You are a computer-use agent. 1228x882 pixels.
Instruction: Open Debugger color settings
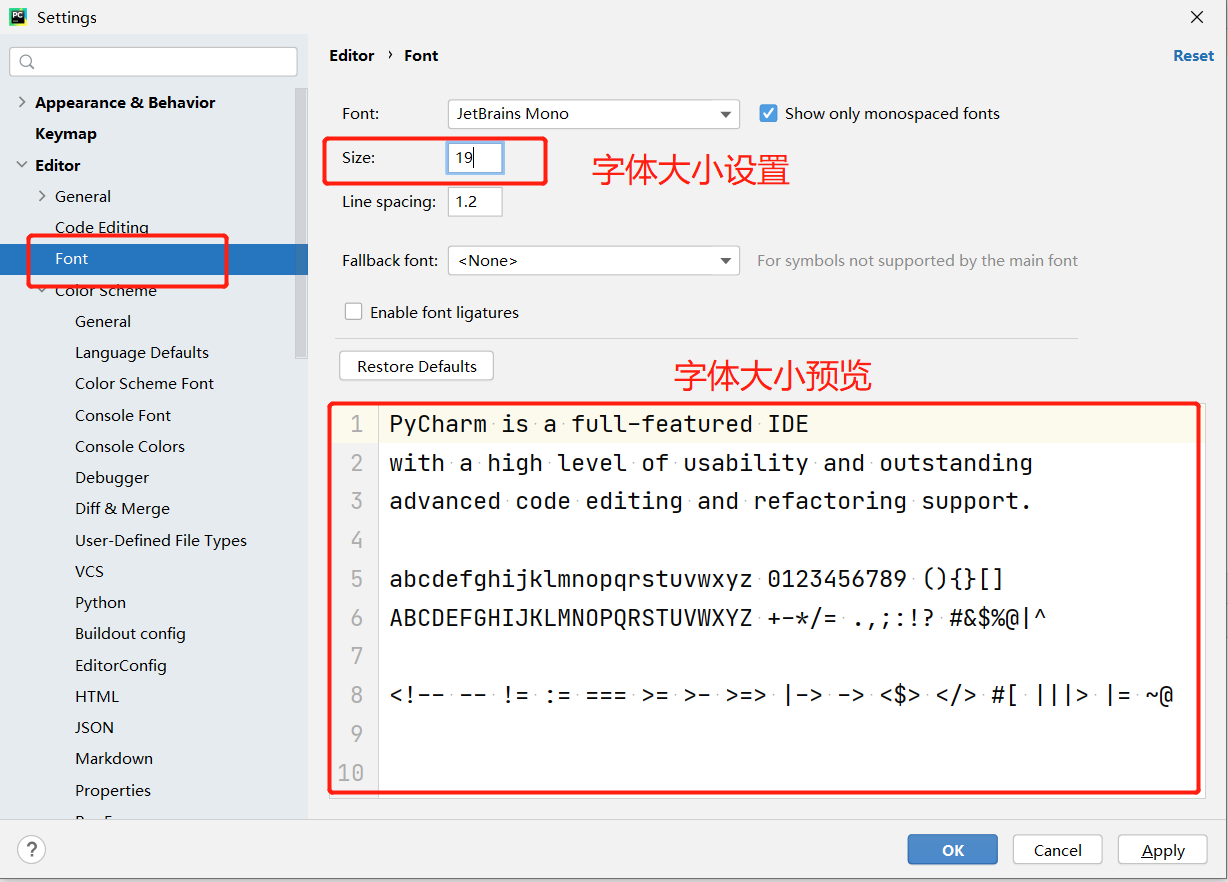[112, 477]
